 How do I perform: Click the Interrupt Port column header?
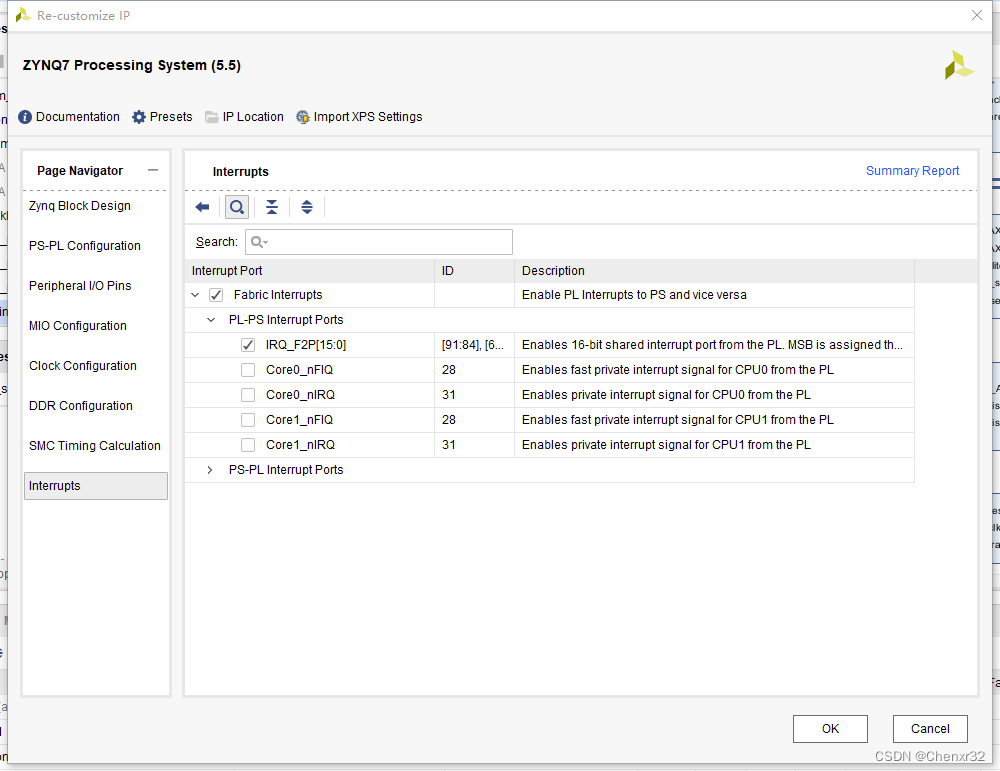(309, 270)
